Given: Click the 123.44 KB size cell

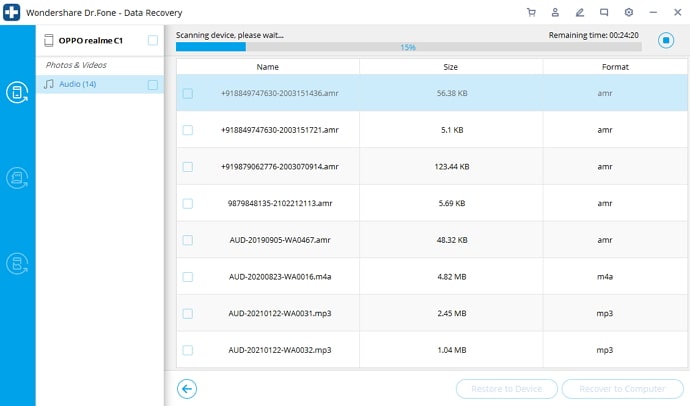Looking at the screenshot, I should [452, 167].
